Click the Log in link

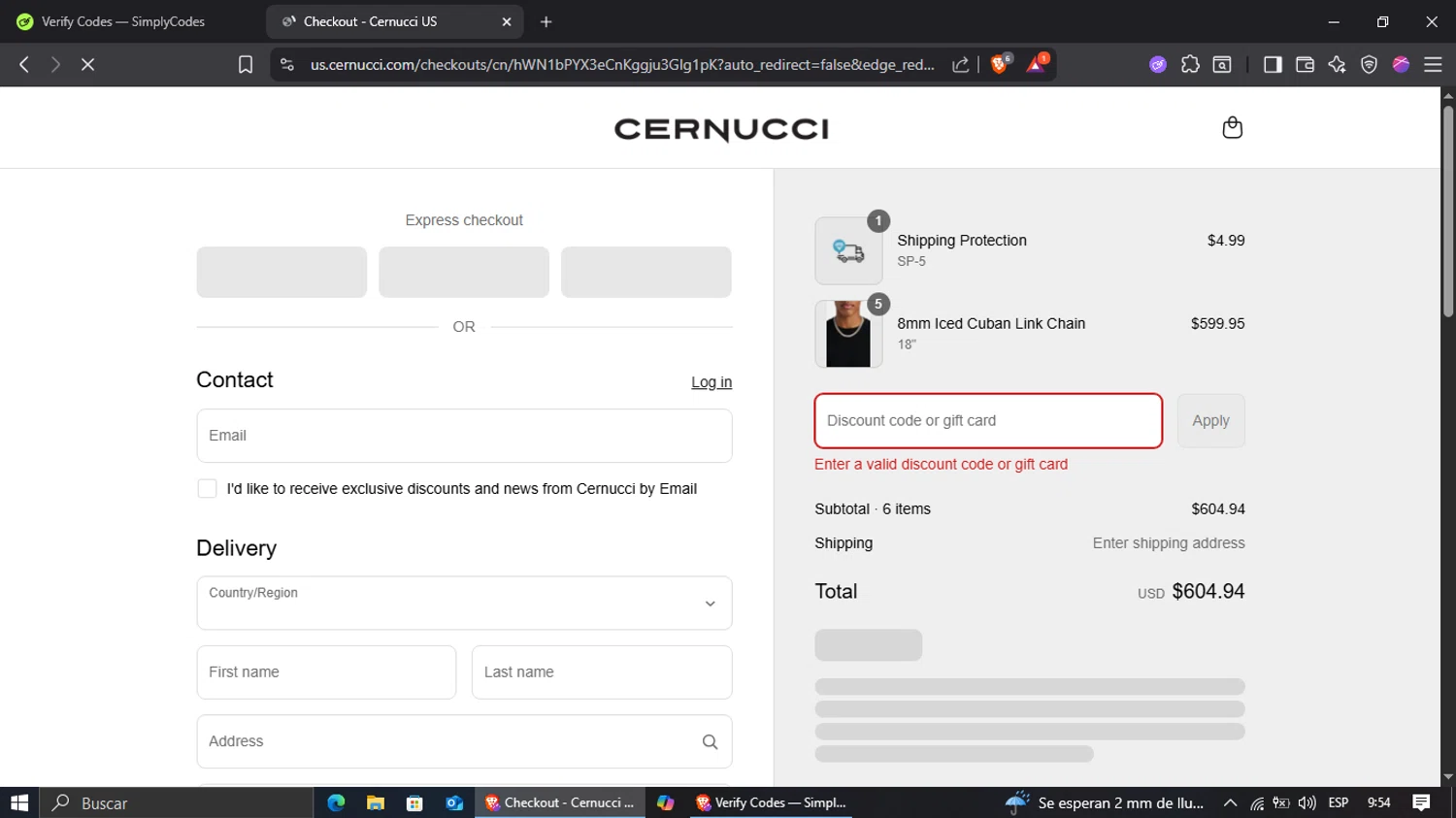711,382
